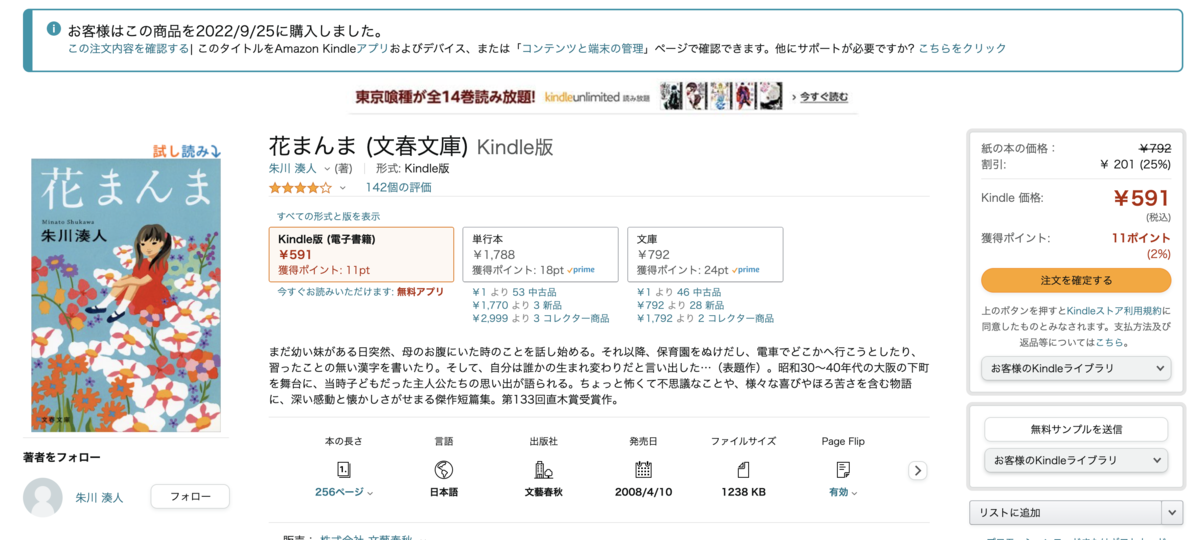Open Kindleストア利用規約 link
This screenshot has width=1200, height=540.
[x=1115, y=310]
